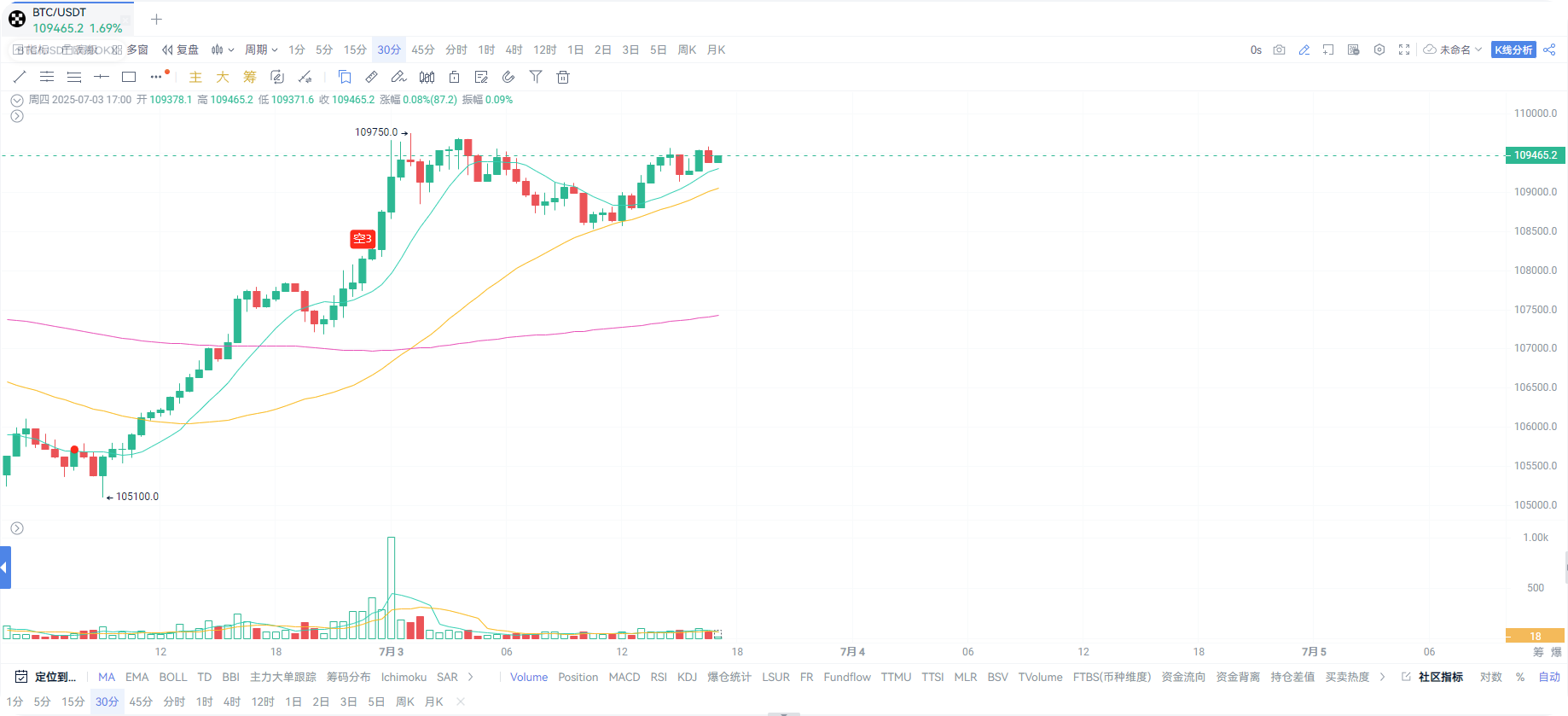Toggle the MACD sub-indicator
Screen dimensions: 1568x716
[624, 677]
